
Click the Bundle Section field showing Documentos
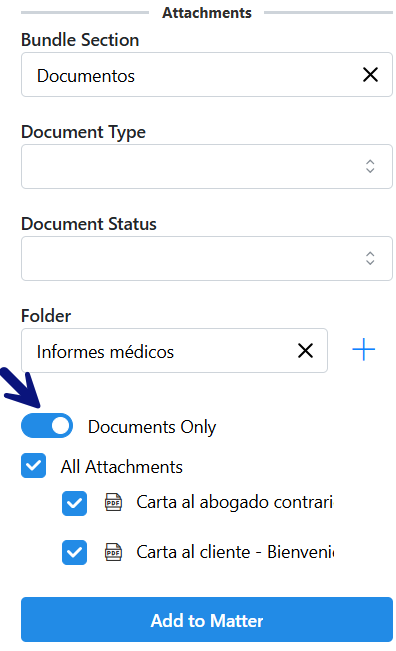[207, 75]
